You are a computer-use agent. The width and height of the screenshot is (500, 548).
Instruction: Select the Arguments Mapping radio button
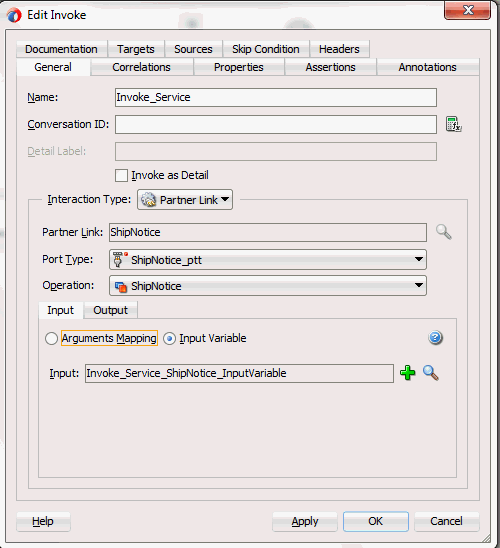click(51, 338)
